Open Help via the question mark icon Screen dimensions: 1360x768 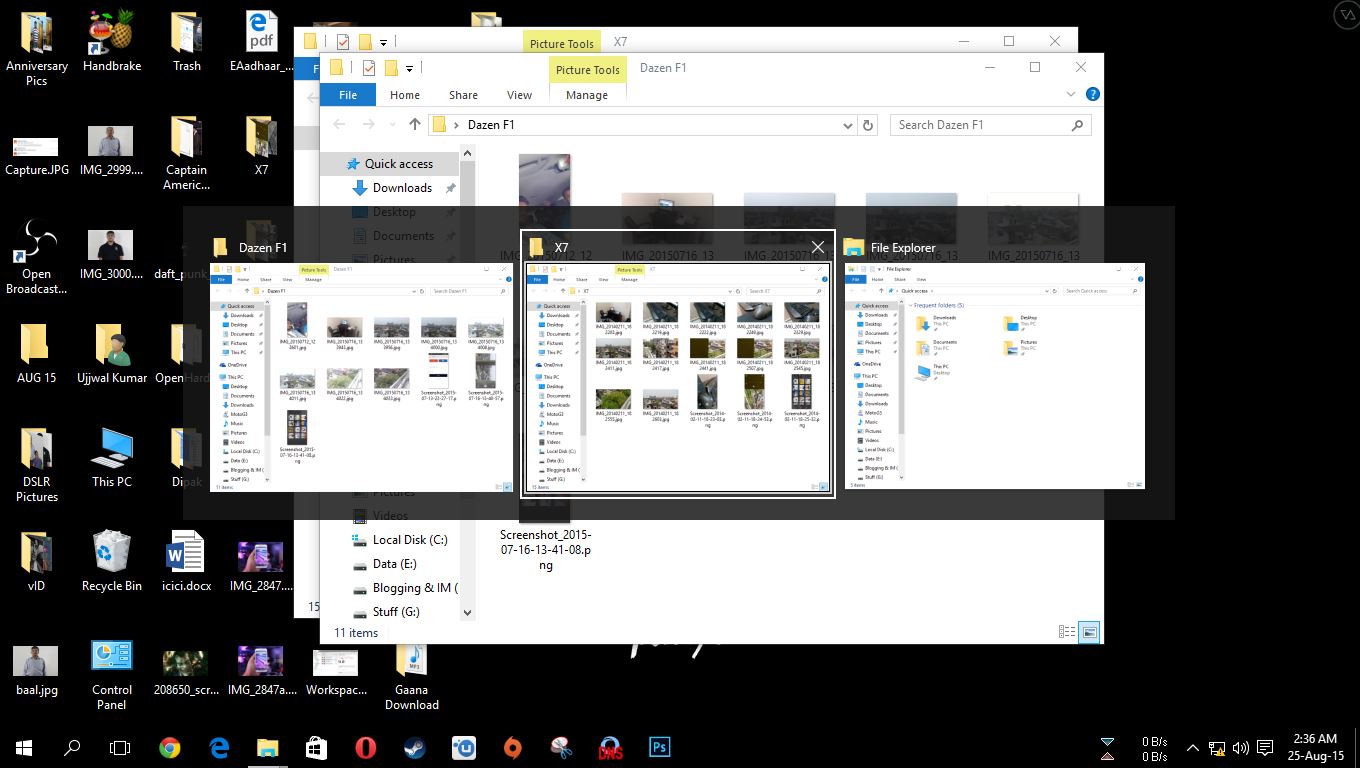tap(1092, 94)
